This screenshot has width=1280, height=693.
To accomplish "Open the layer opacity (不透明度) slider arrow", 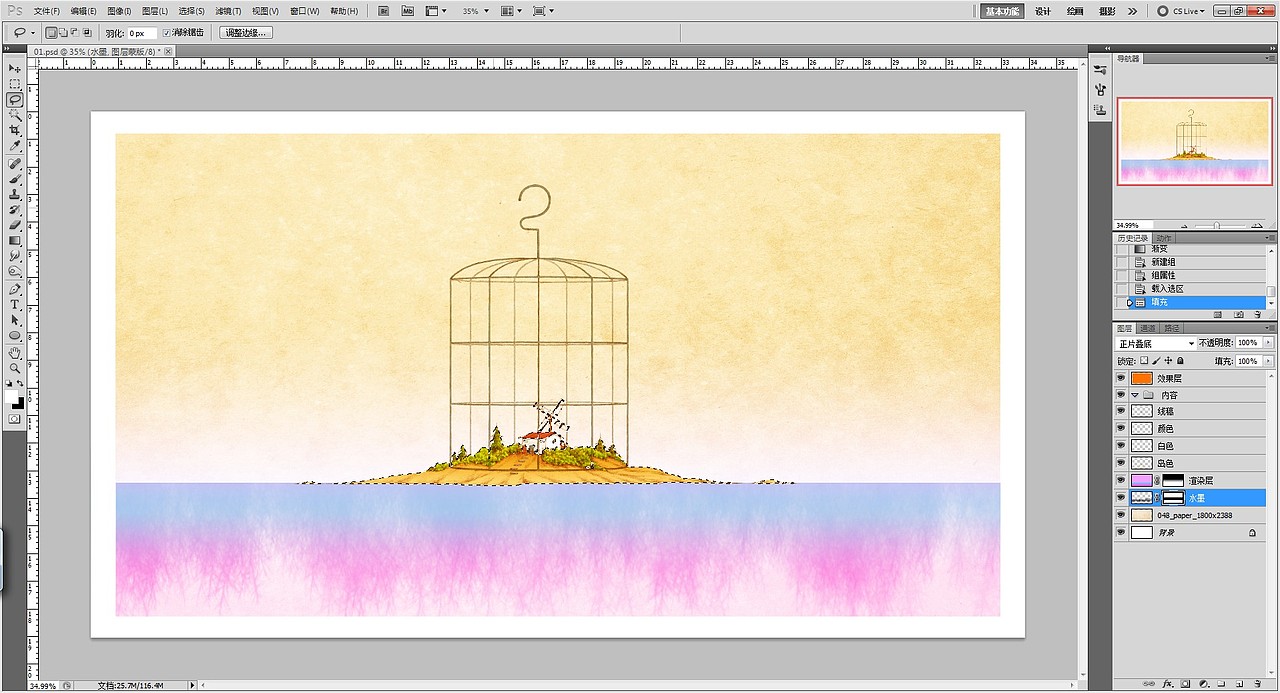I will tap(1269, 343).
